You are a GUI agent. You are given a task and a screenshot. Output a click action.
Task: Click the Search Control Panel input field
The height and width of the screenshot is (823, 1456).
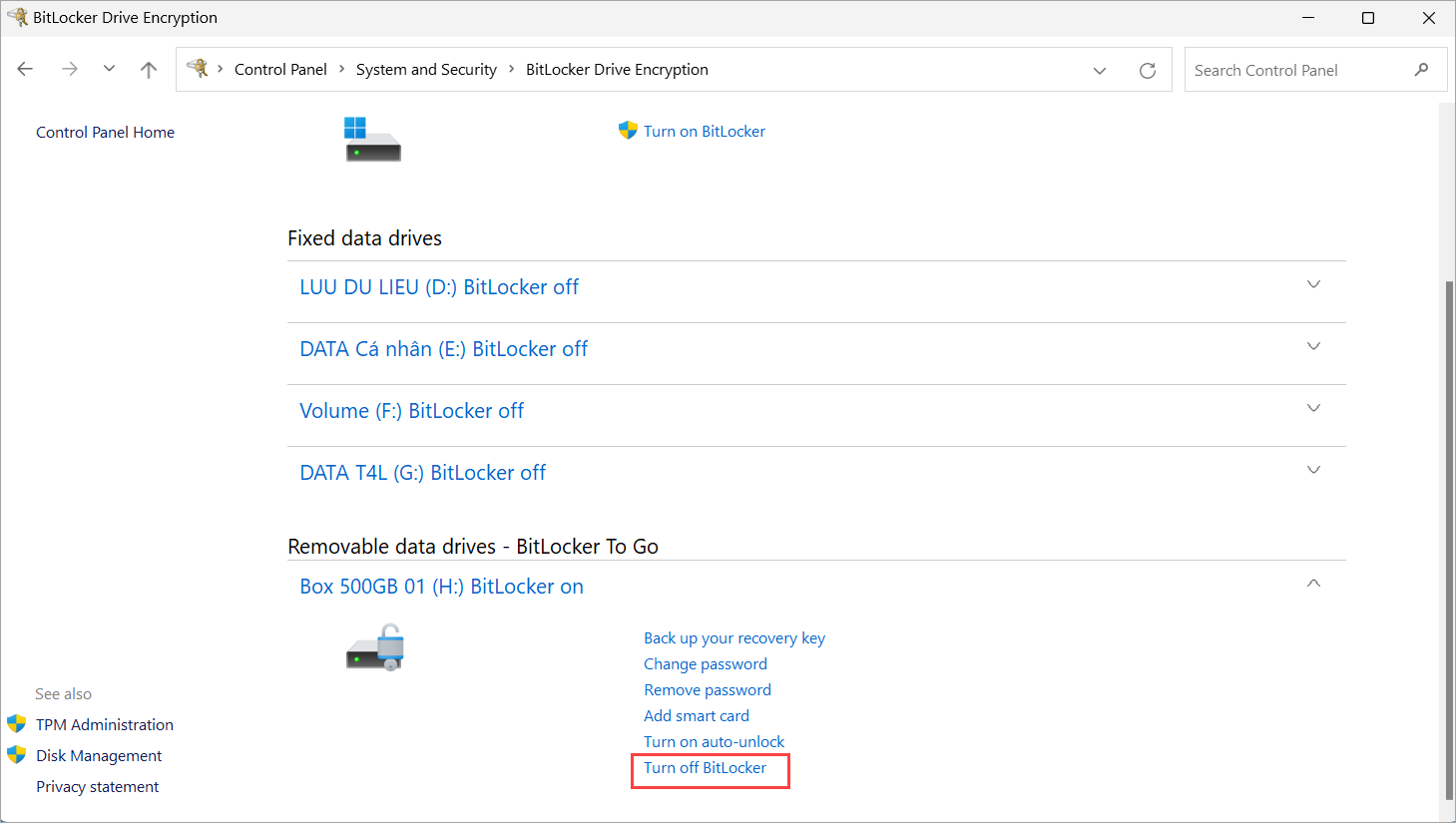pyautogui.click(x=1297, y=69)
